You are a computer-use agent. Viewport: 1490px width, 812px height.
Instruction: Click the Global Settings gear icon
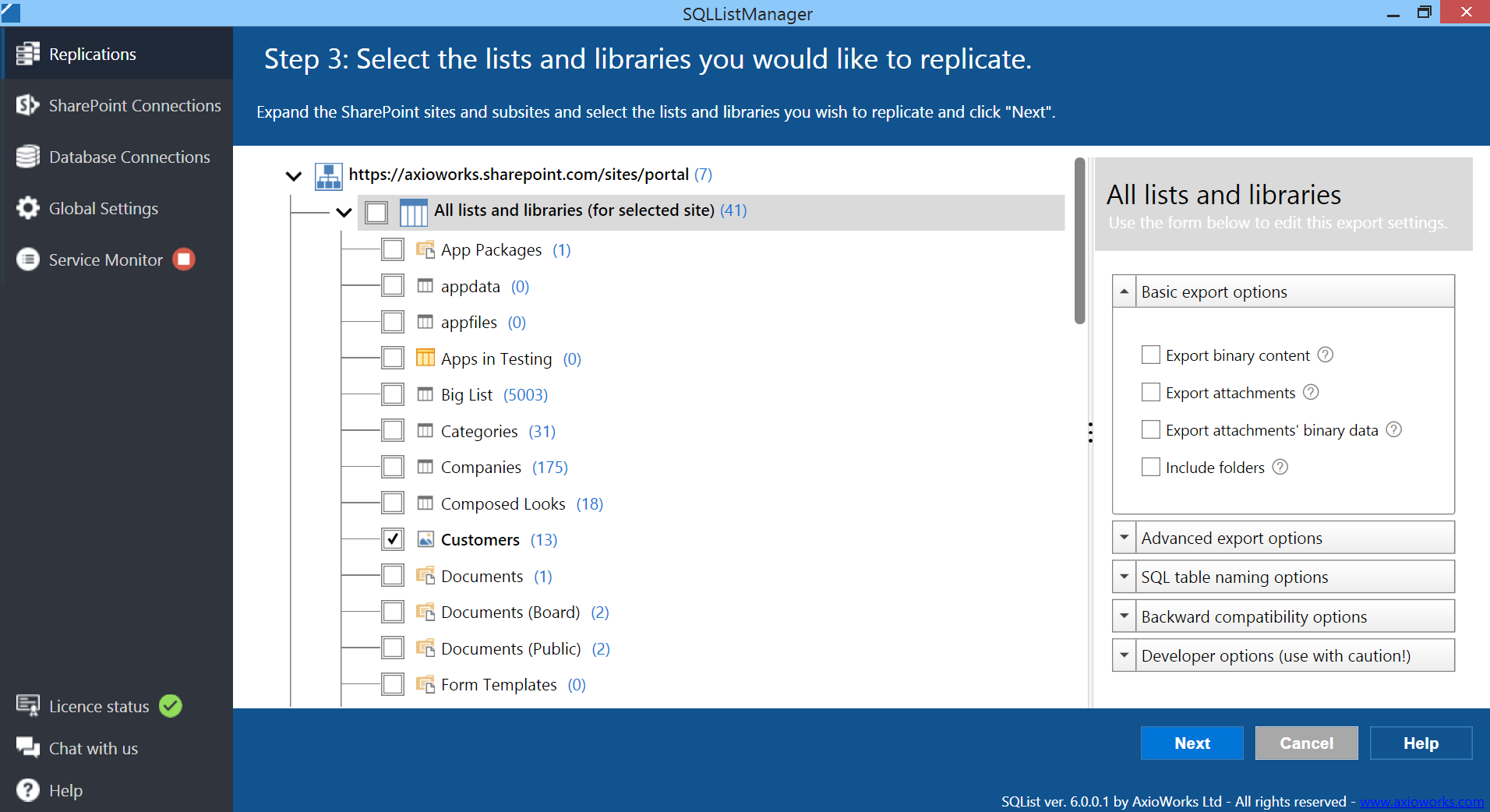[x=28, y=208]
